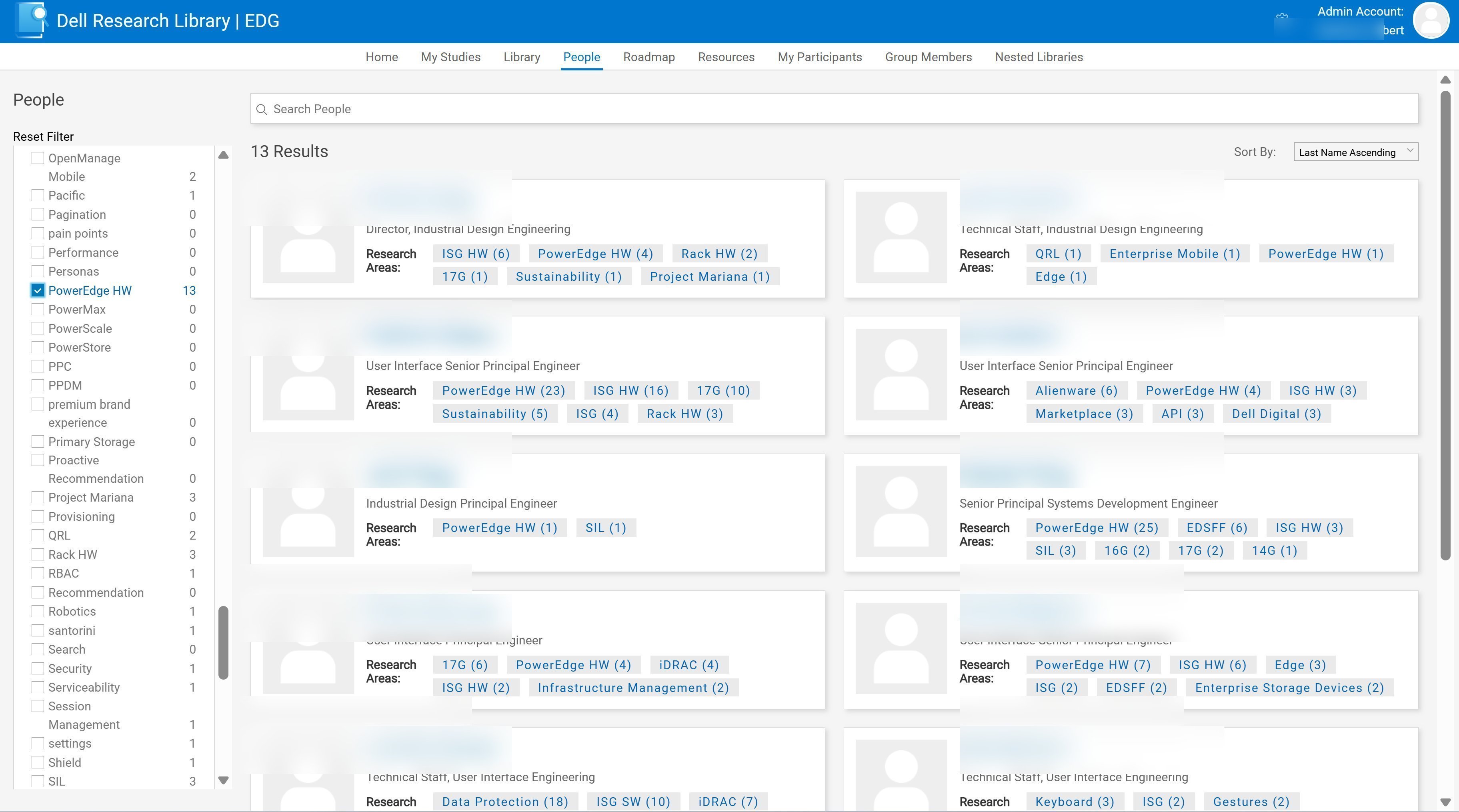Screen dimensions: 1459x812
Task: Switch to the Library tab
Action: coord(522,57)
